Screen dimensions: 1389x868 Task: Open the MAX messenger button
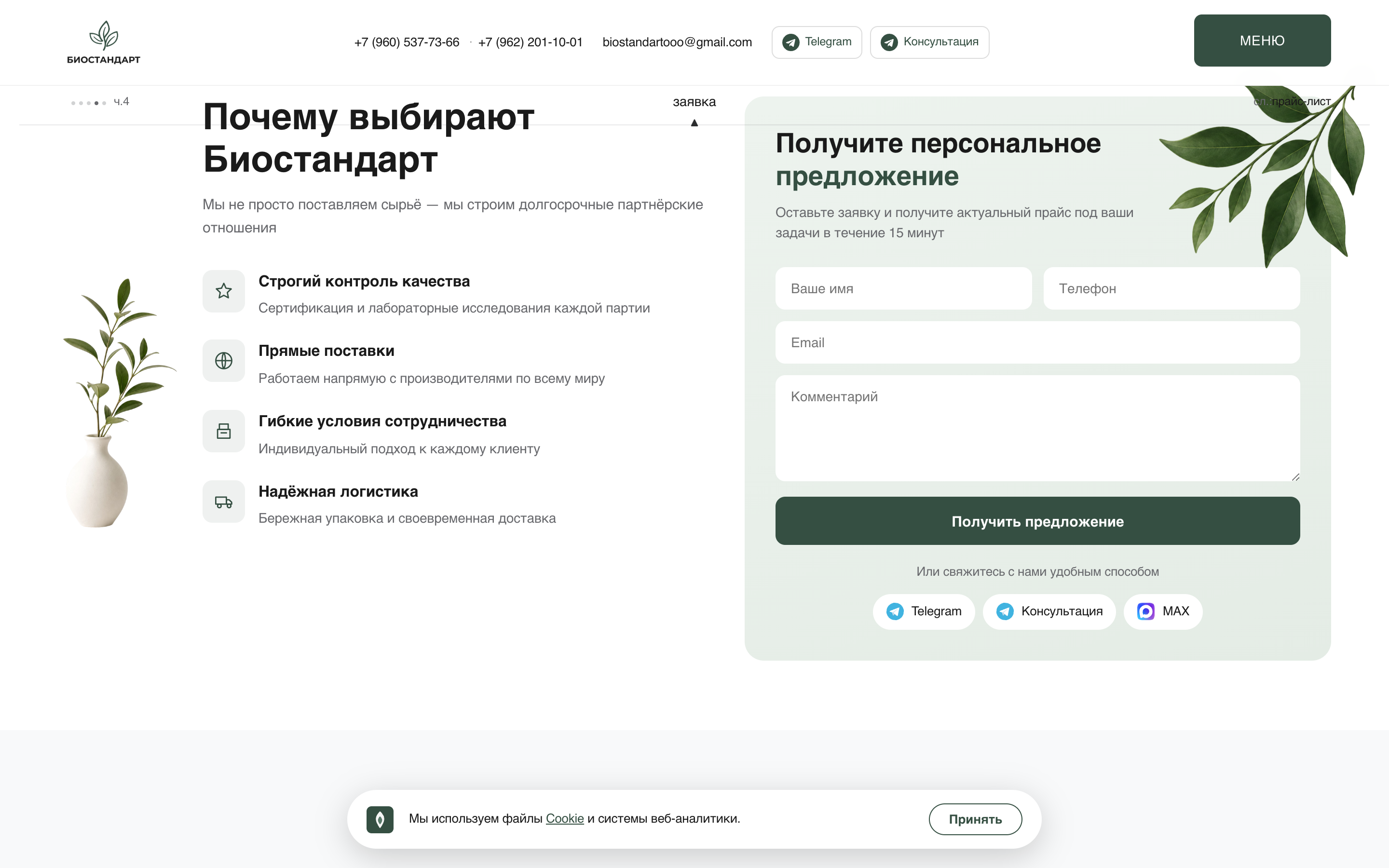tap(1162, 611)
